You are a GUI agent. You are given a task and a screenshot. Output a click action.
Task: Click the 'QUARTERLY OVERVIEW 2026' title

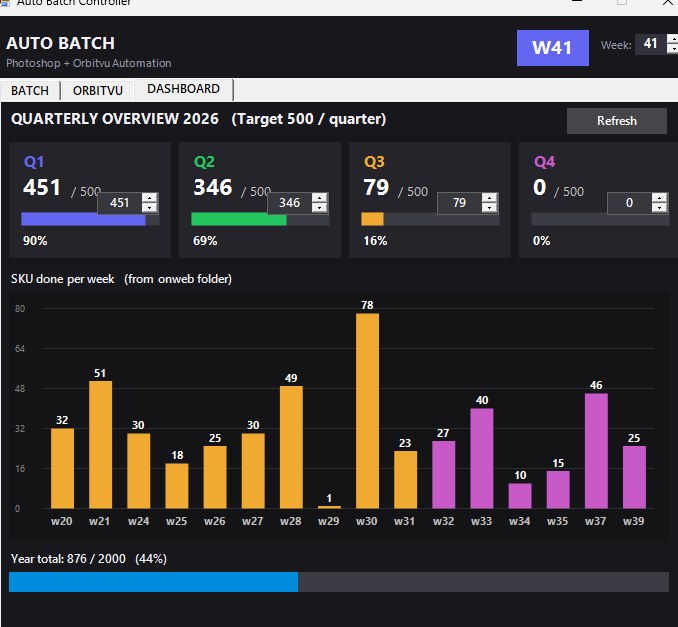point(115,118)
